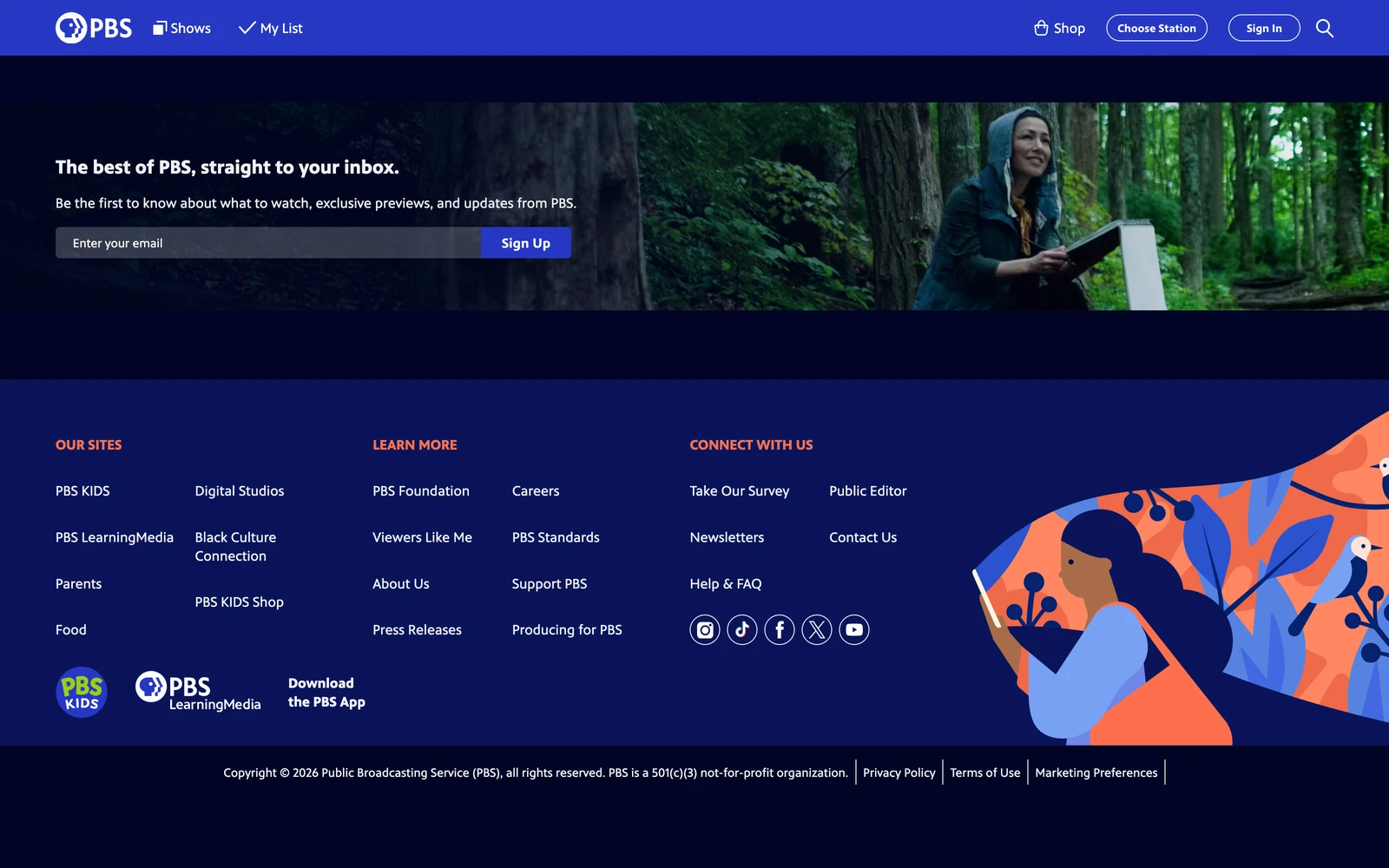This screenshot has height=868, width=1389.
Task: Open the Parents link
Action: (78, 584)
